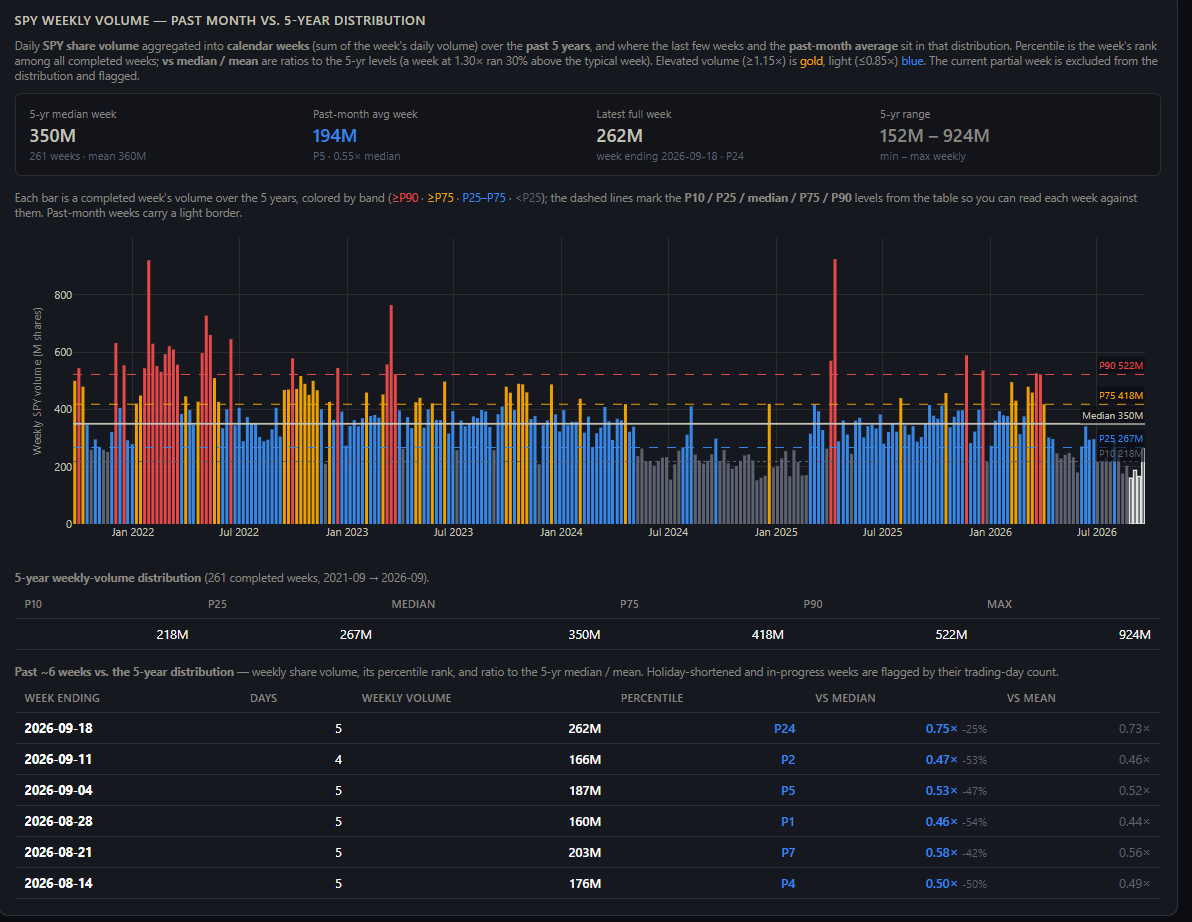Click the 'Jan 2024' x-axis label
Screen dimensions: 1192x922
(561, 532)
